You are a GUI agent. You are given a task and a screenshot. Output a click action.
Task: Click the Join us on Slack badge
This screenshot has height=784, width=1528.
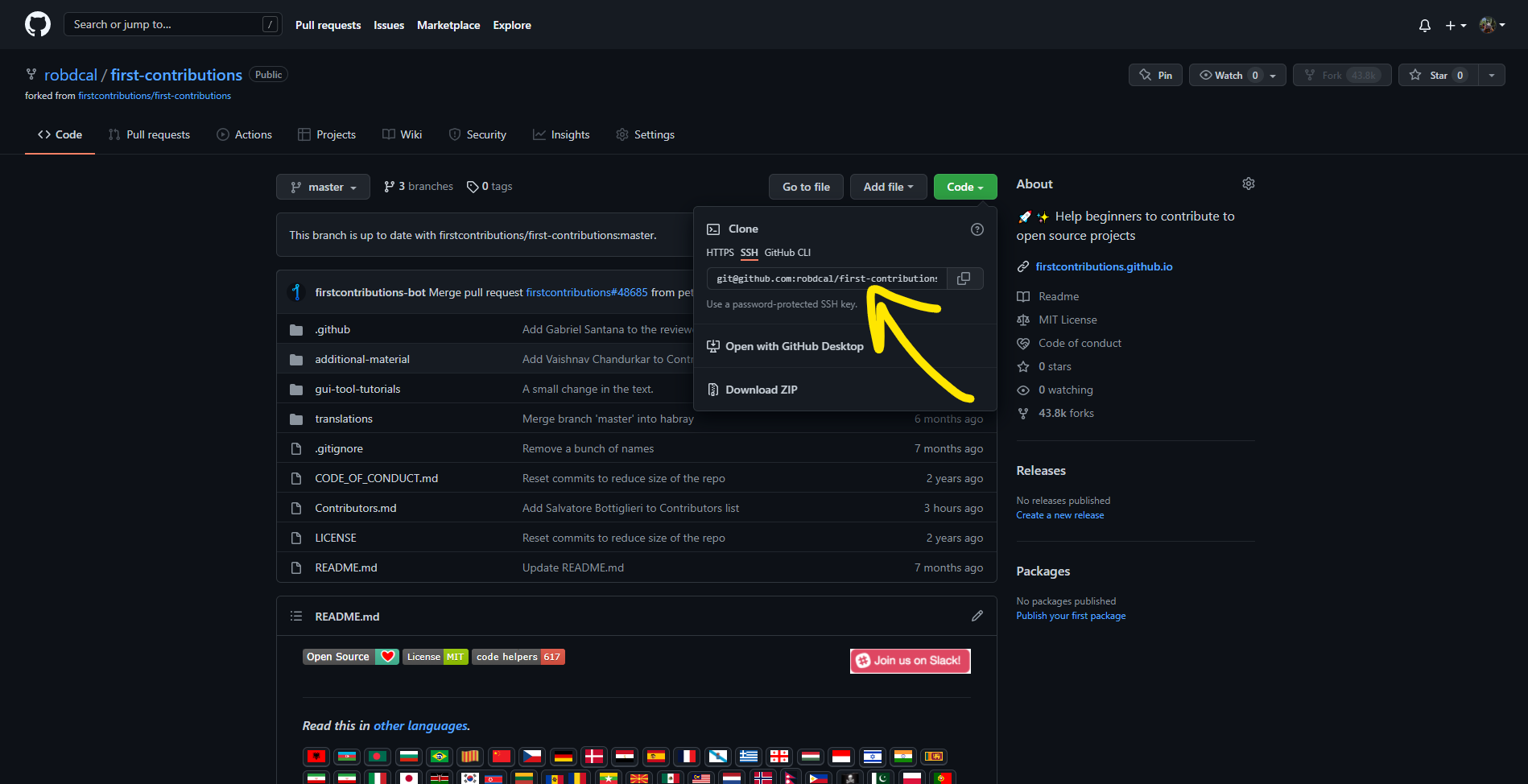point(910,661)
